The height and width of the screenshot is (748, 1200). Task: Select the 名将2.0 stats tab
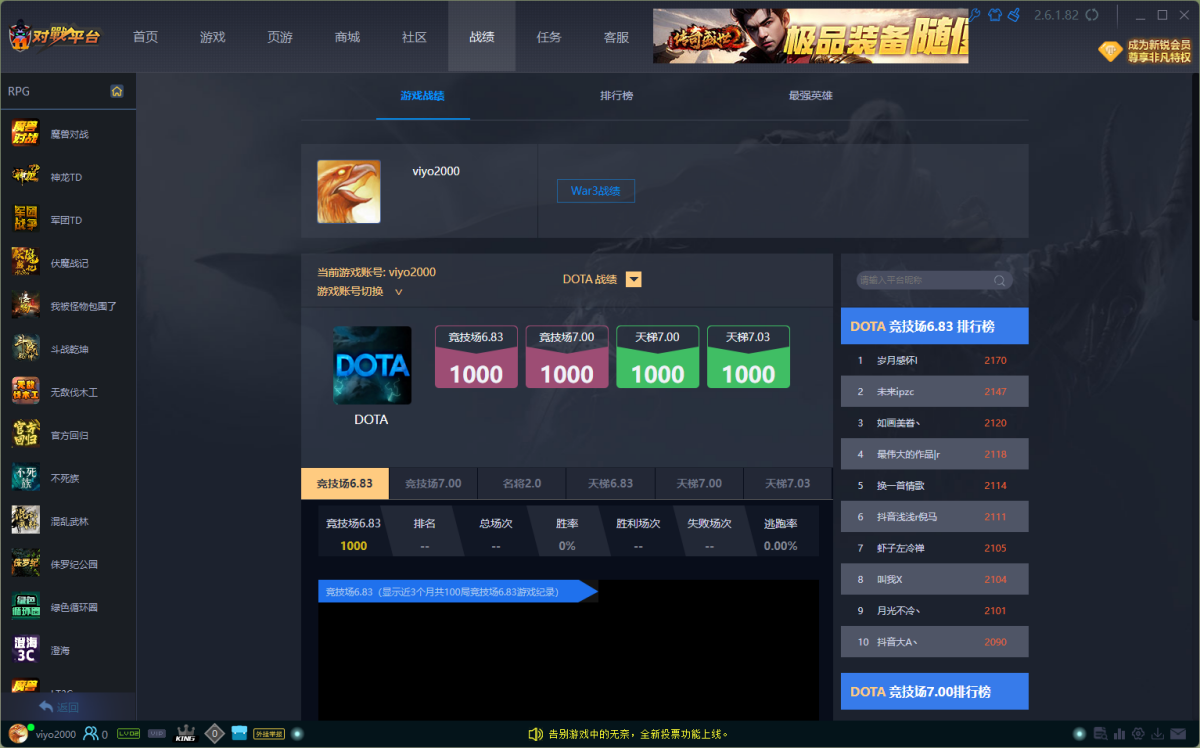[x=522, y=483]
